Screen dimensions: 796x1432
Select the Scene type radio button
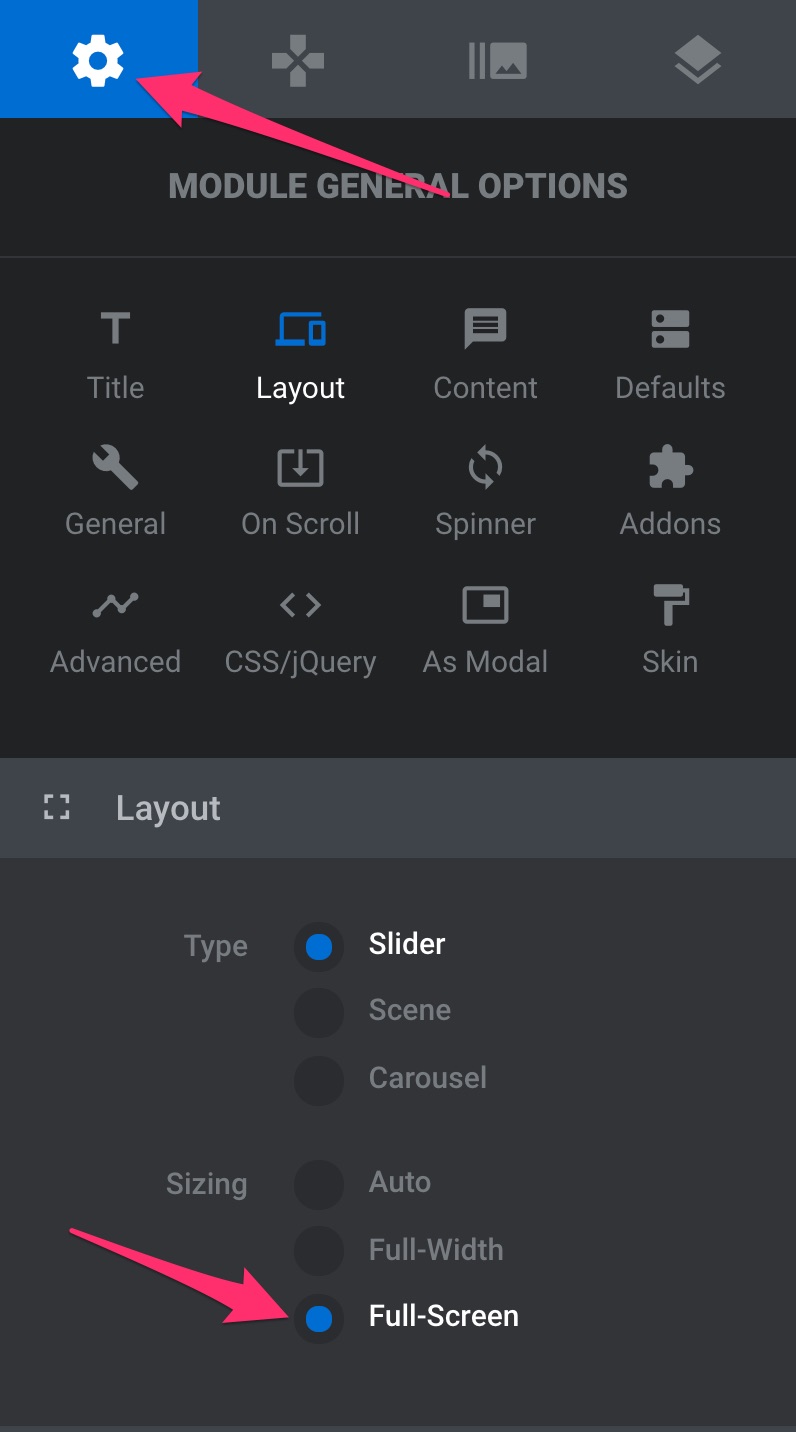pyautogui.click(x=319, y=1012)
